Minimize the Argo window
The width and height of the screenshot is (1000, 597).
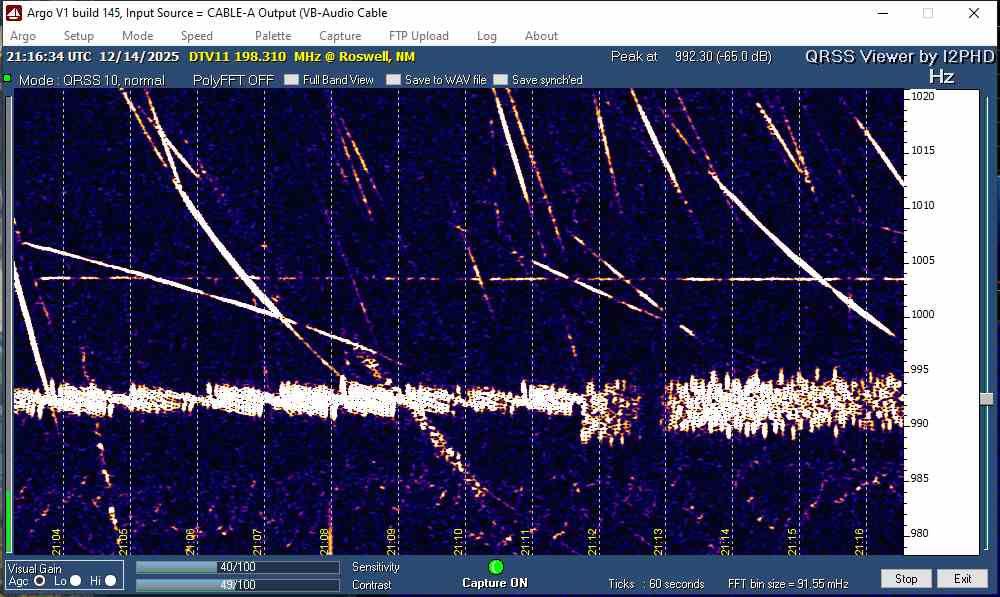click(882, 13)
